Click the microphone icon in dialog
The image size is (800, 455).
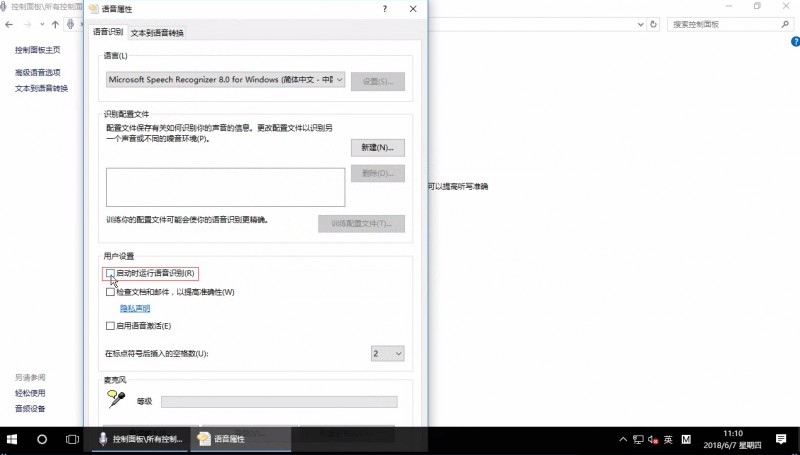point(116,399)
